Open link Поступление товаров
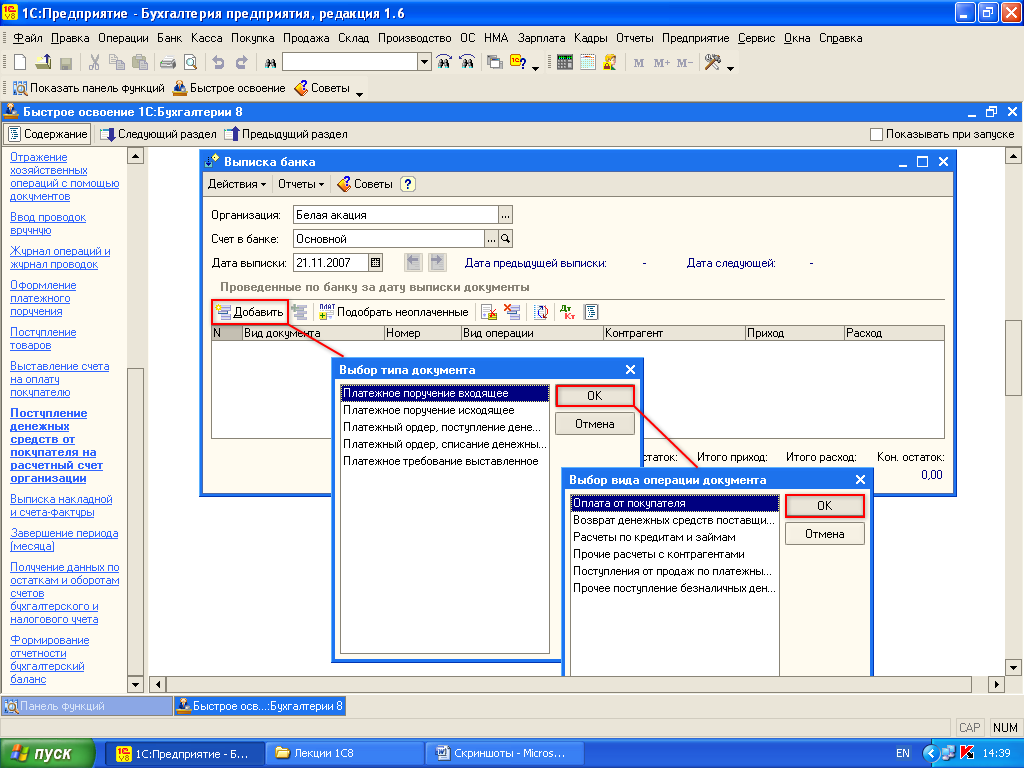Image resolution: width=1024 pixels, height=768 pixels. pos(43,338)
